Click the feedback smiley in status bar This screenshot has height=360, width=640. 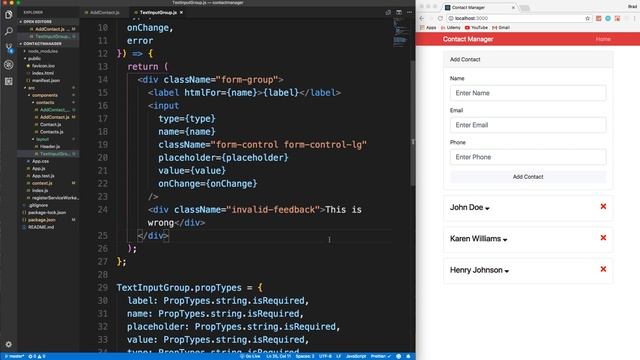[x=399, y=356]
